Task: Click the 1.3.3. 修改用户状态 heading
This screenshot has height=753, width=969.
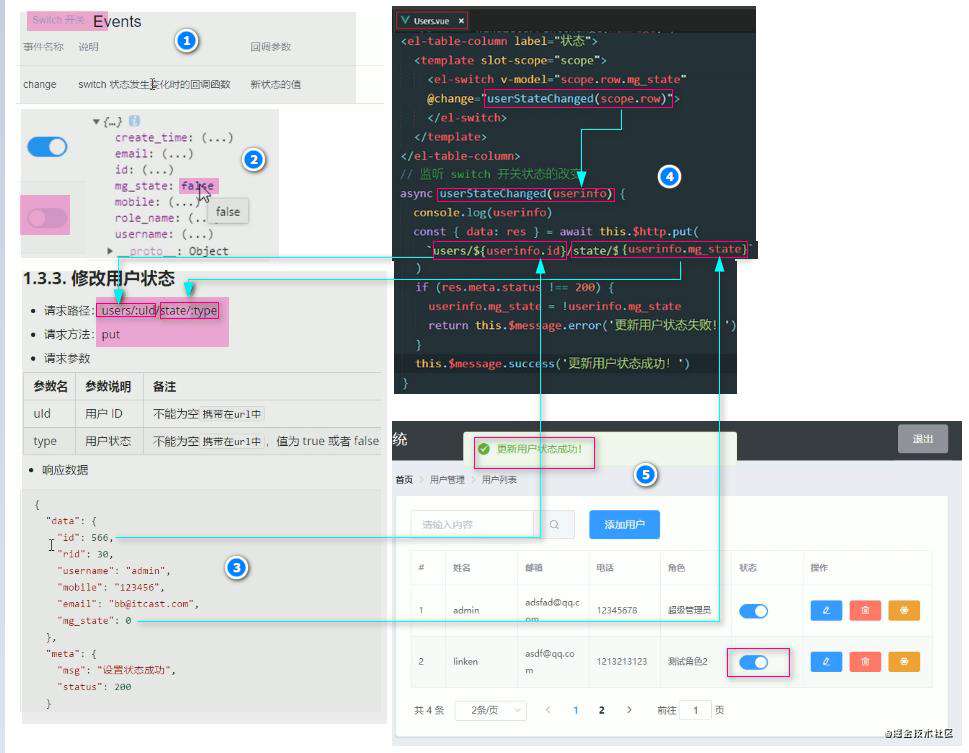Action: pyautogui.click(x=99, y=278)
